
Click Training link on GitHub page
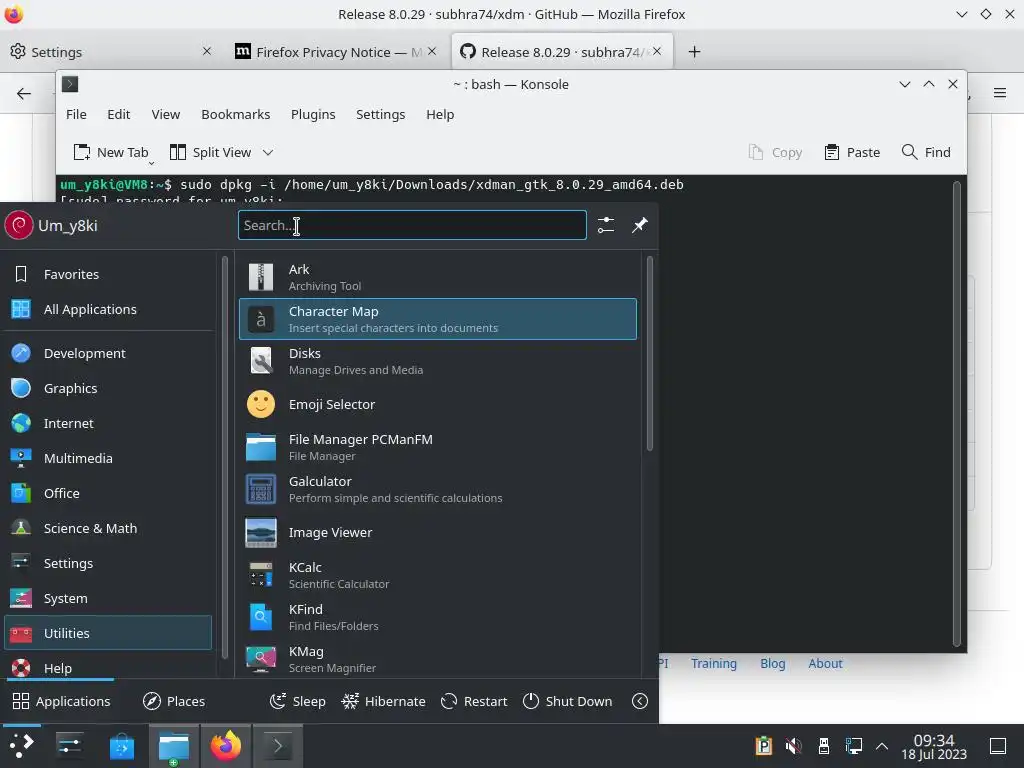coord(714,664)
